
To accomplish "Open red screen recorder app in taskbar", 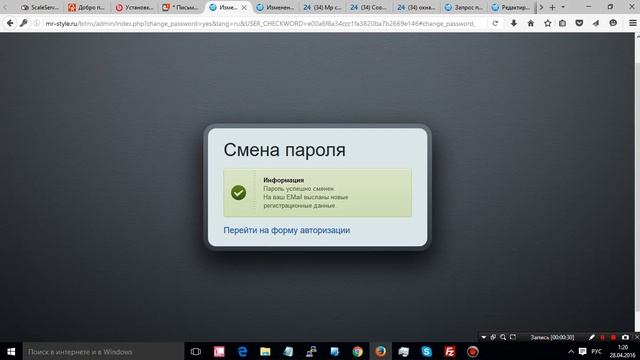I will (473, 351).
